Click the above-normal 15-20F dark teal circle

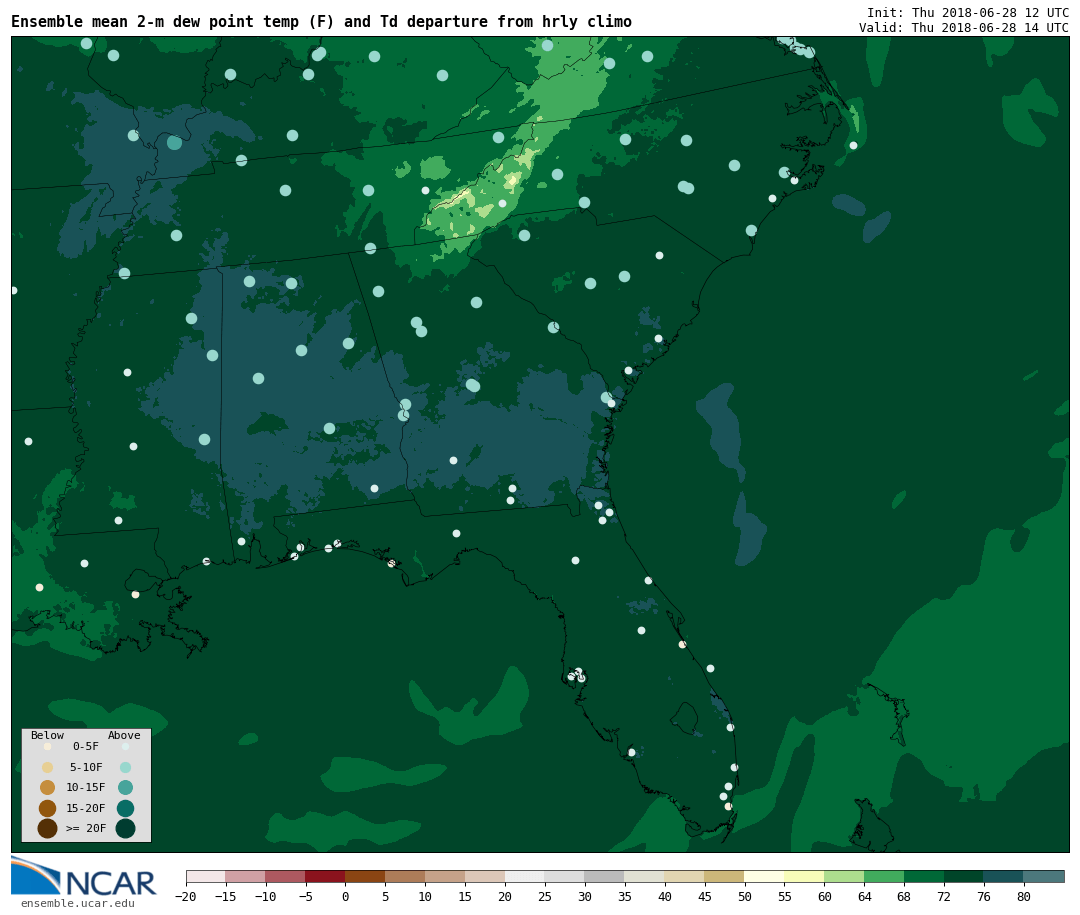tap(125, 808)
